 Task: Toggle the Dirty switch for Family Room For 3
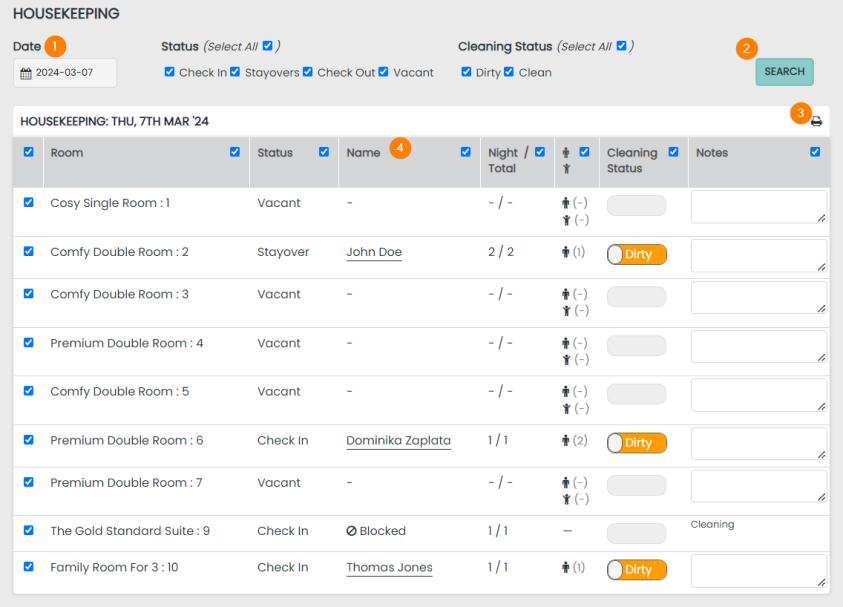pyautogui.click(x=636, y=570)
